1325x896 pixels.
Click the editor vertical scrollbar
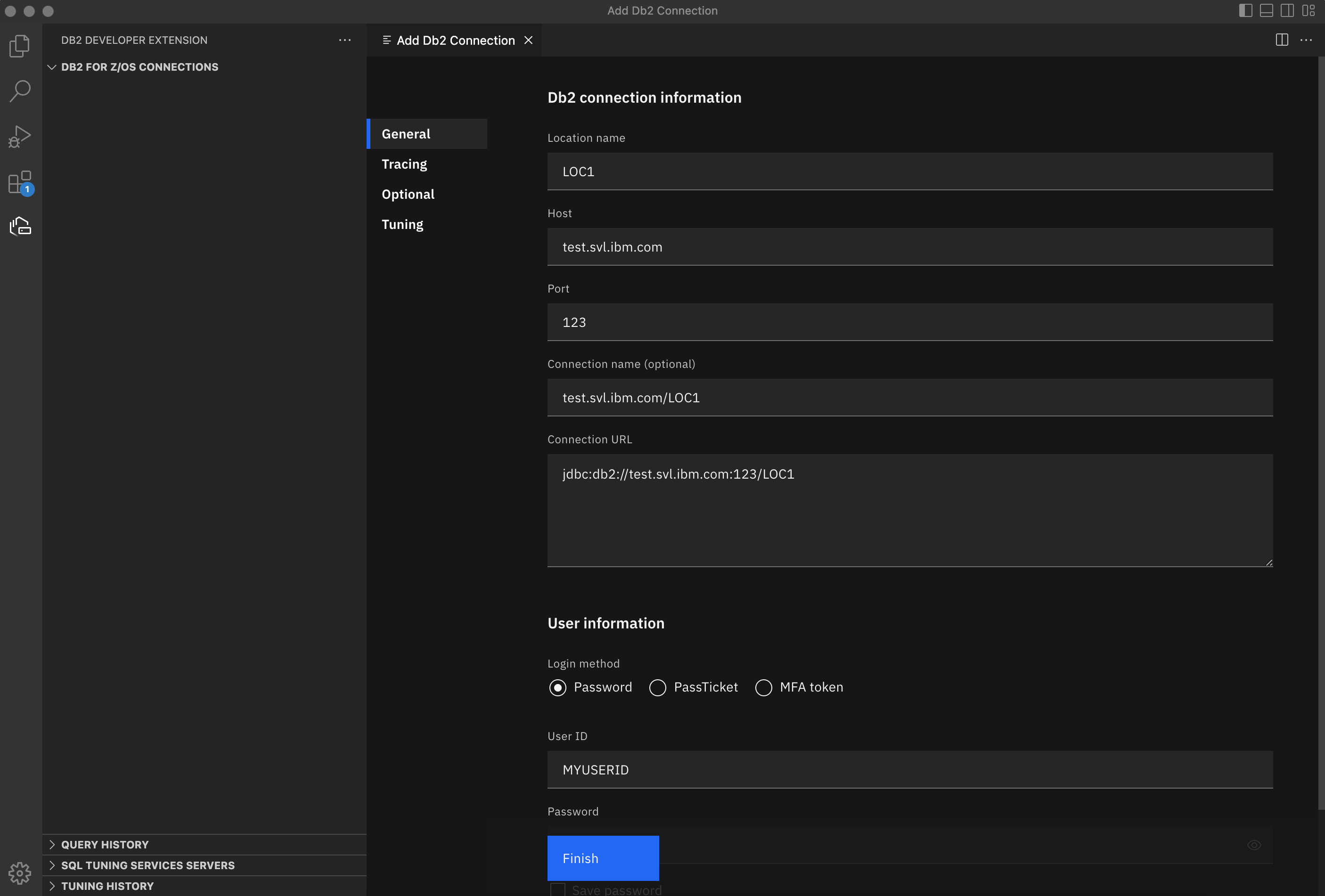click(1321, 433)
